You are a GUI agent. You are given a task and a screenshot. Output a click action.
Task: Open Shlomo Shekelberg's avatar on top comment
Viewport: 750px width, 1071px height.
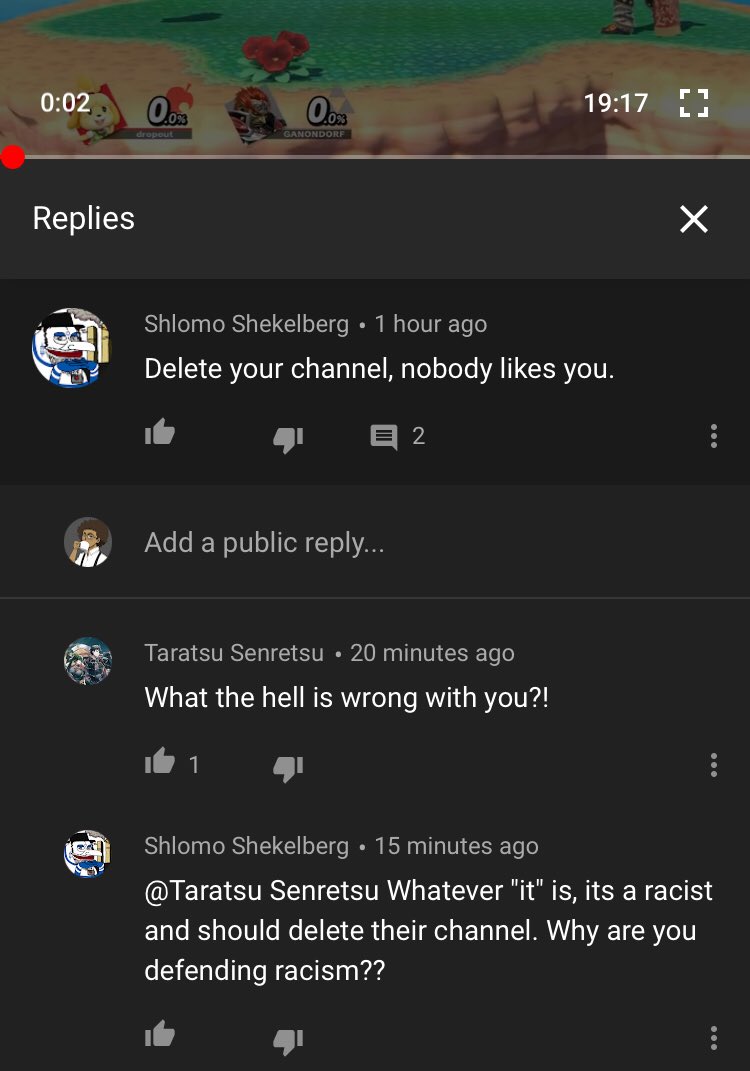click(x=71, y=348)
